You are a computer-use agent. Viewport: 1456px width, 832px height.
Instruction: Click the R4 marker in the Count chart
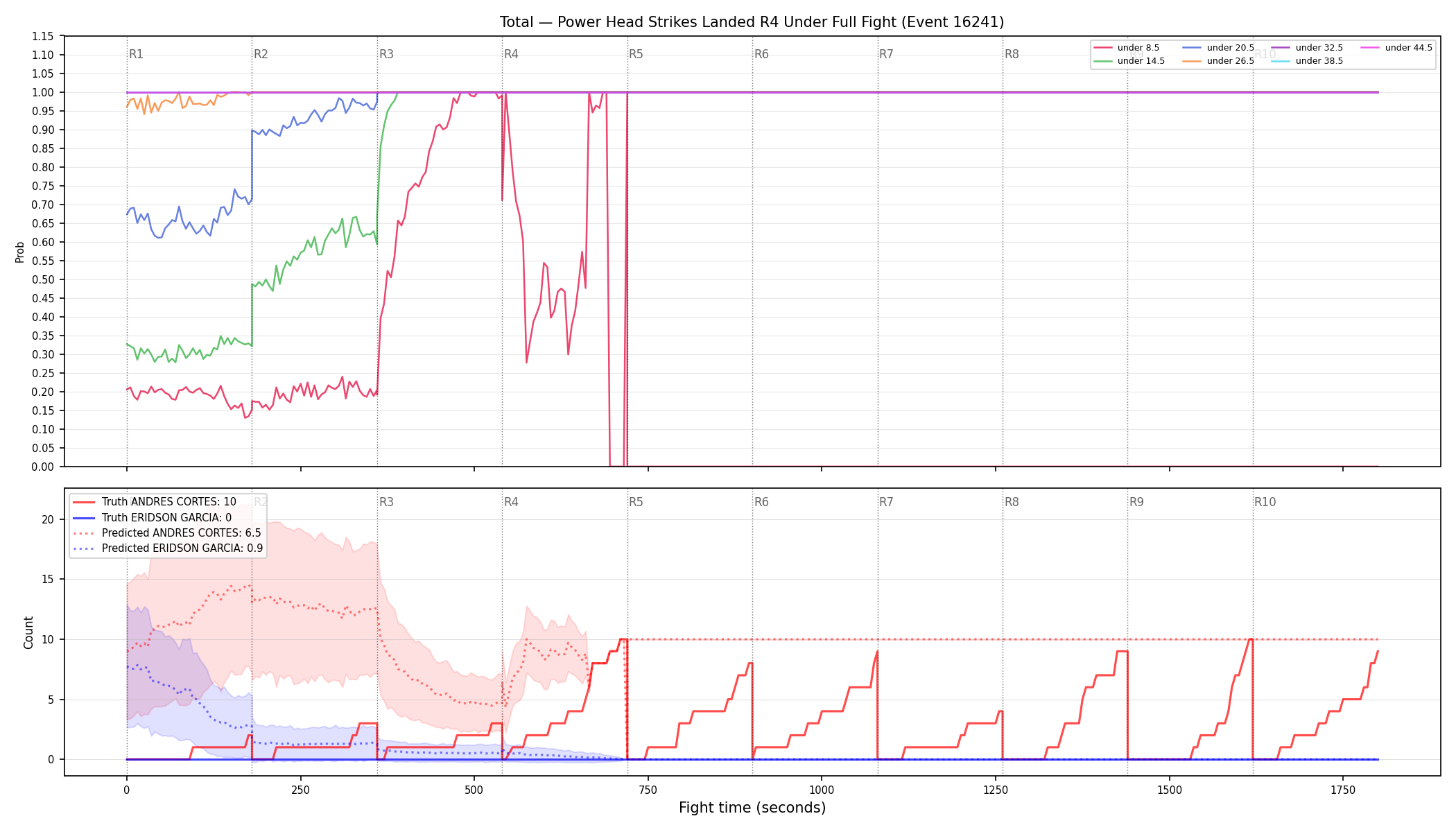511,502
